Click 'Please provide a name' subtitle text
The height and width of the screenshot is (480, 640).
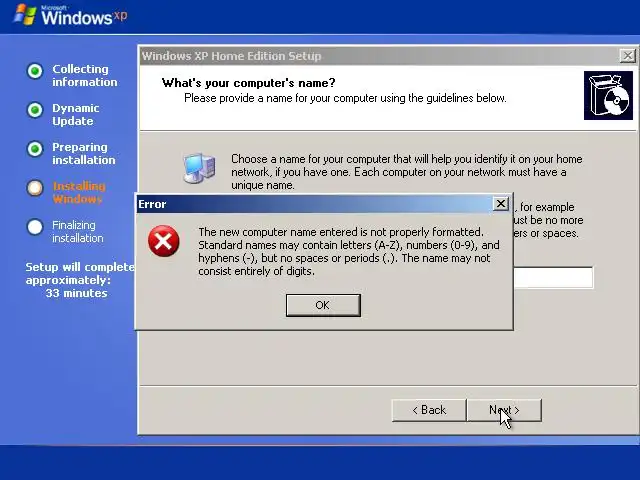click(x=345, y=98)
